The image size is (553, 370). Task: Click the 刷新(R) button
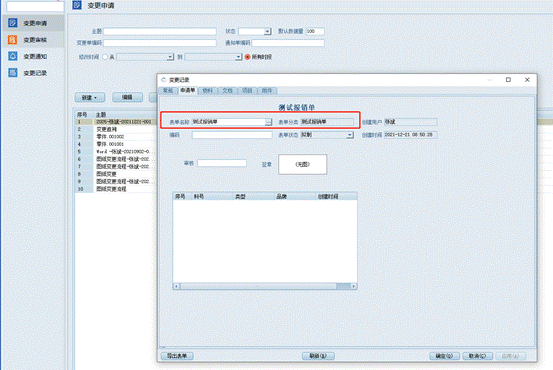click(x=318, y=356)
